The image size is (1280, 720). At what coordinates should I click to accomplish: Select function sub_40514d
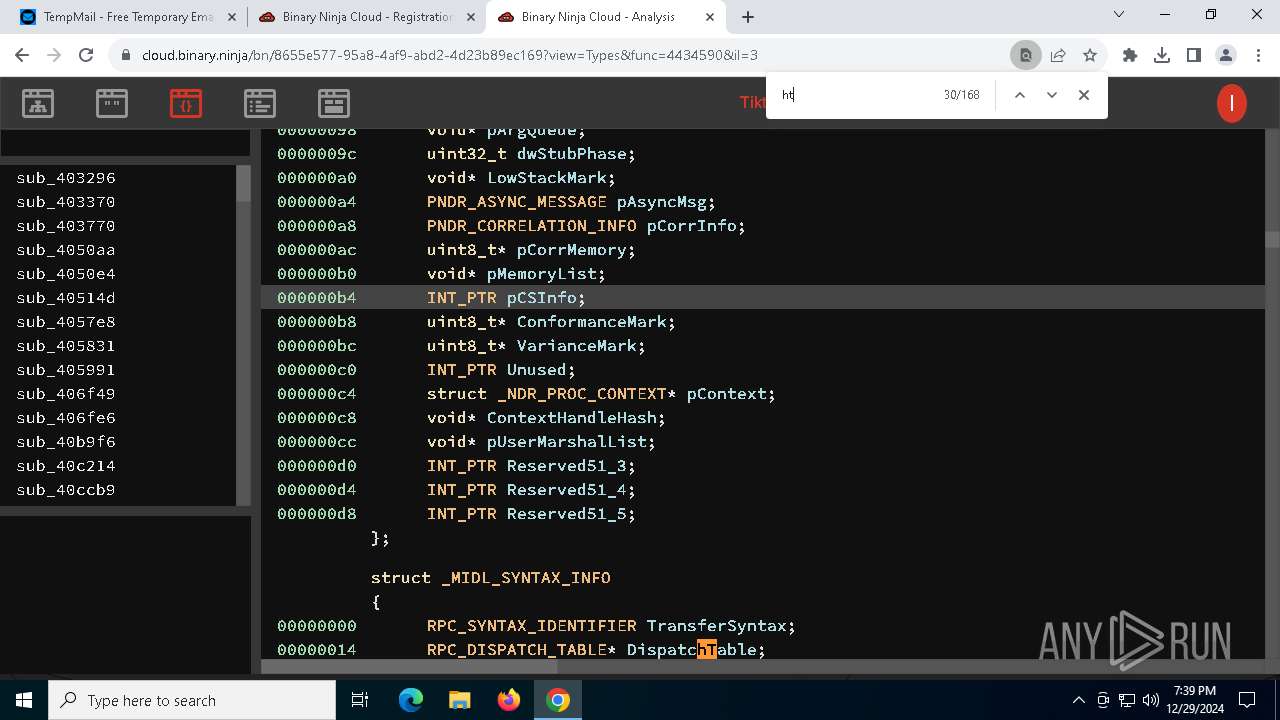click(66, 298)
